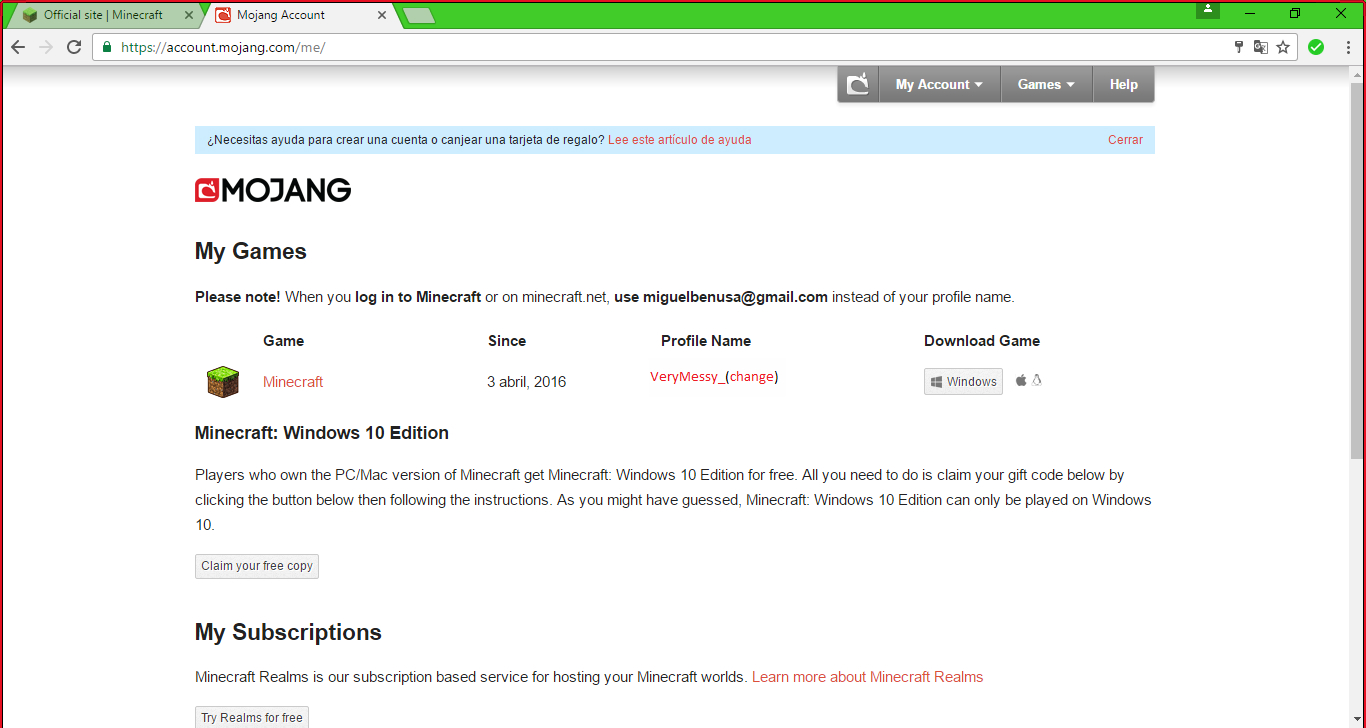Click the VeryMessy_ profile name
Image resolution: width=1366 pixels, height=728 pixels.
(687, 377)
